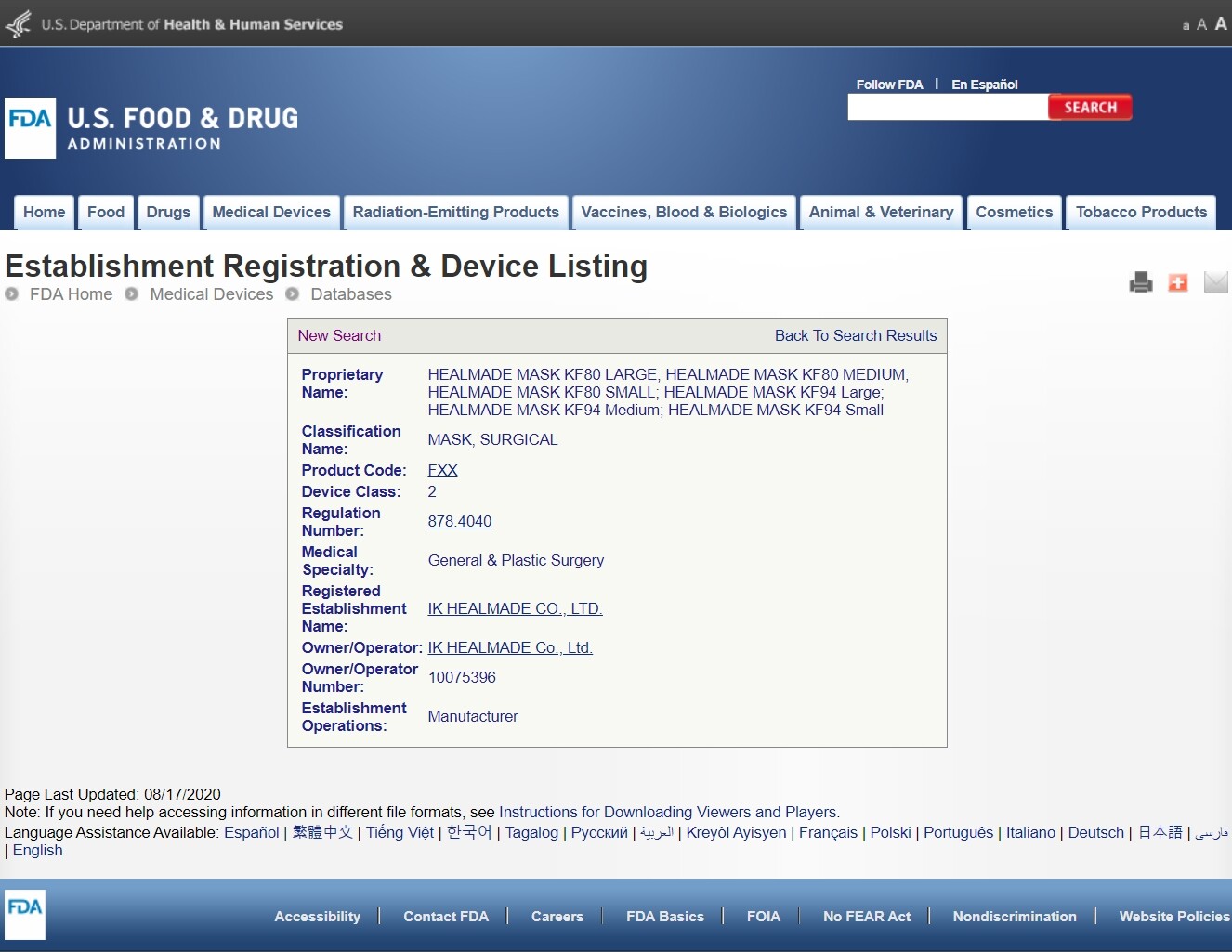Click the 'Manufacturer' operations value
Screen dimensions: 1232x952
[473, 717]
